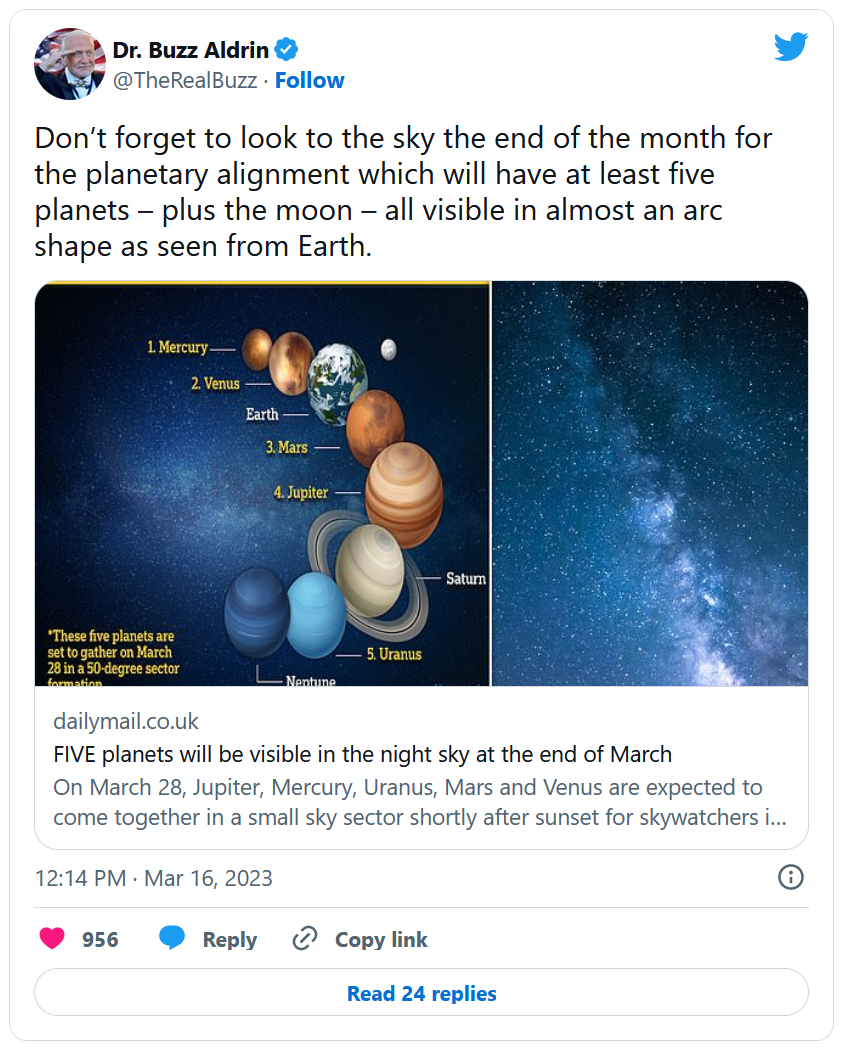
Task: Read the 24 replies
Action: coord(421,992)
